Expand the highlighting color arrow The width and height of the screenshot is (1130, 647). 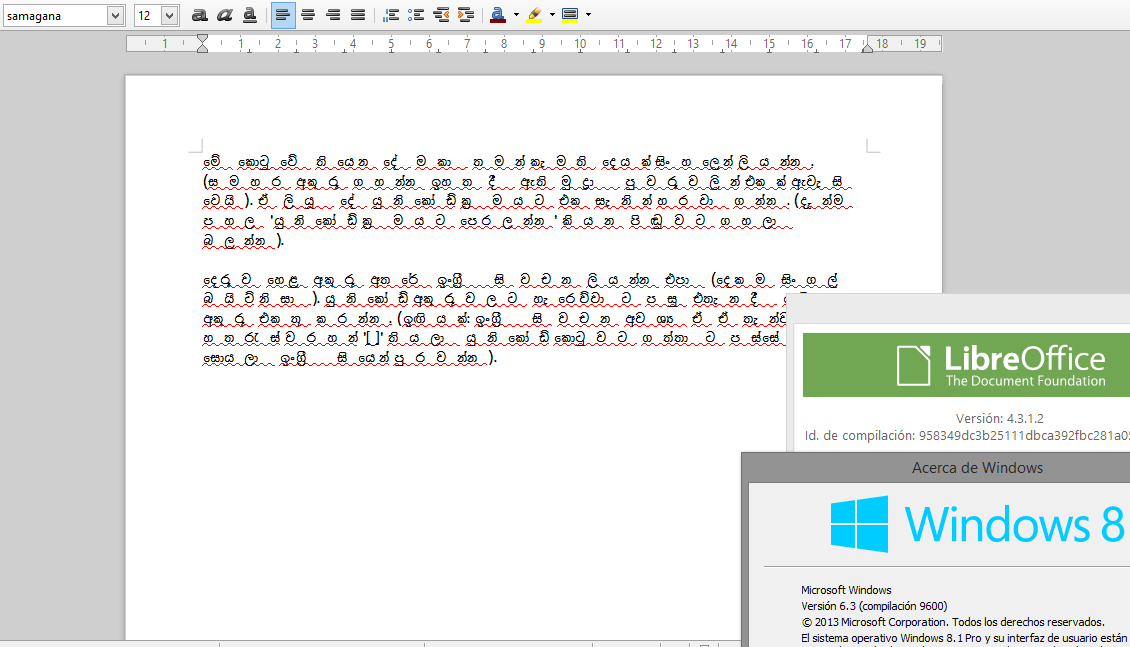pos(552,15)
